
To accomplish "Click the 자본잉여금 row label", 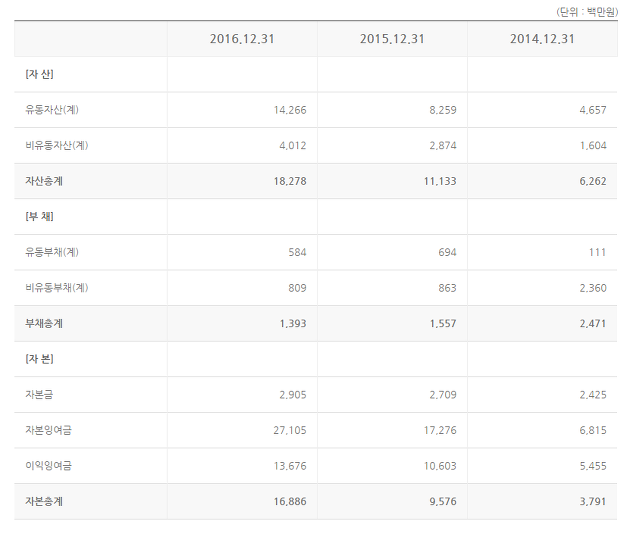I will [x=49, y=430].
